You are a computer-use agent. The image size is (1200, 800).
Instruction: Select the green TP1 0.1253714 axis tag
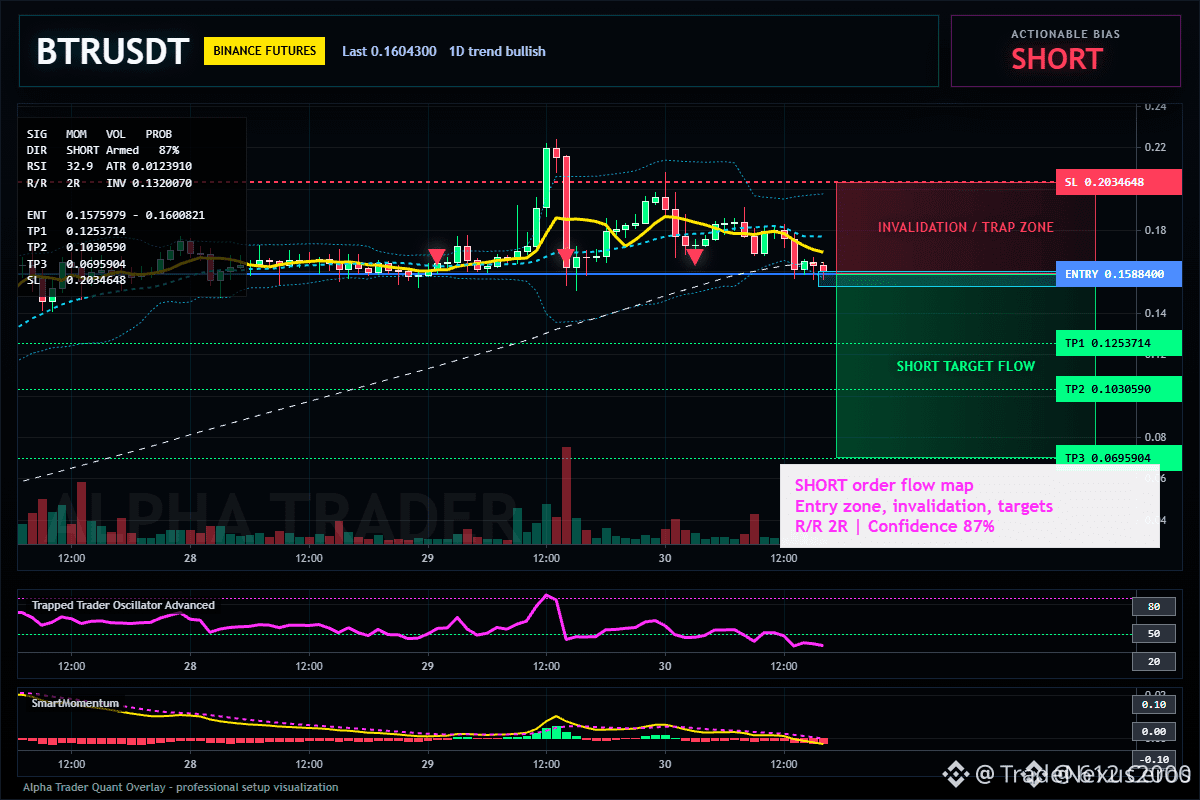[1118, 343]
